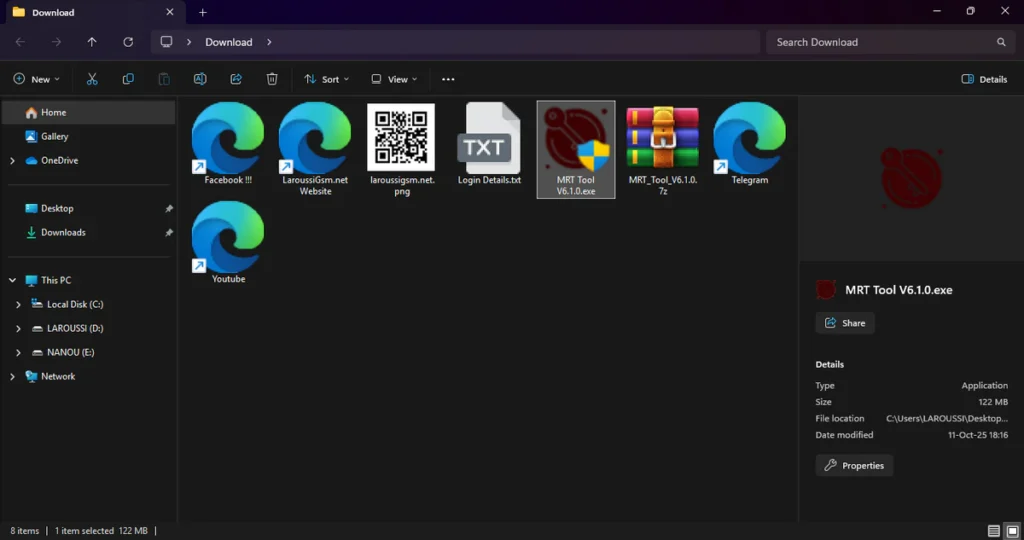The height and width of the screenshot is (540, 1024).
Task: Click the Copy icon in toolbar
Action: (x=128, y=79)
